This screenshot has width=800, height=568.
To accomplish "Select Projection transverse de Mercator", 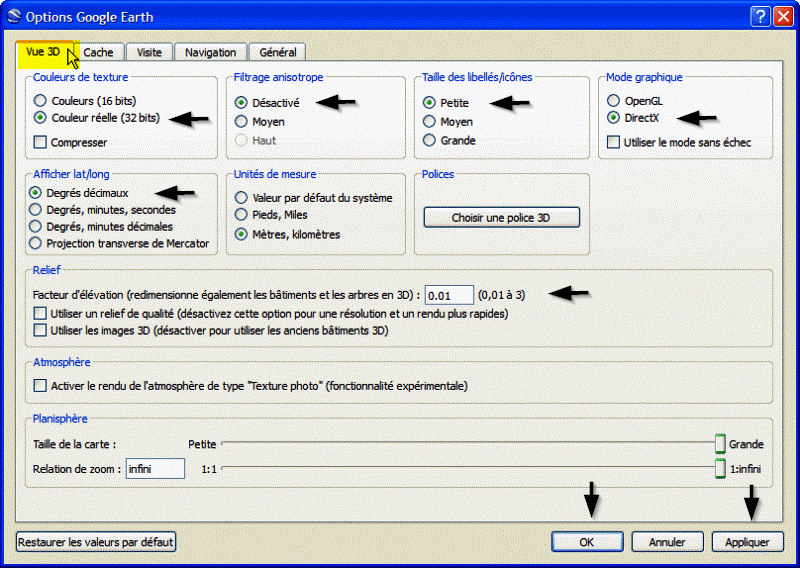I will click(x=35, y=243).
